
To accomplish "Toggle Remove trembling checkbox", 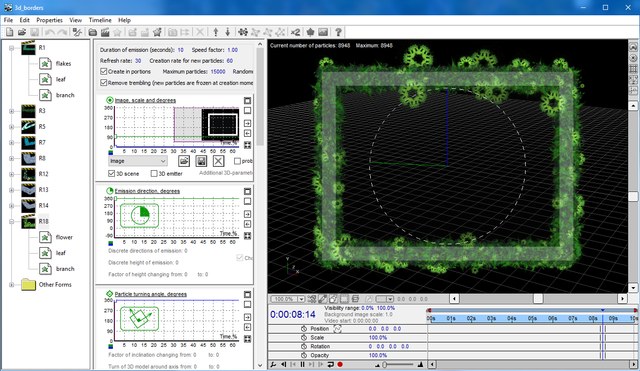I will [104, 82].
